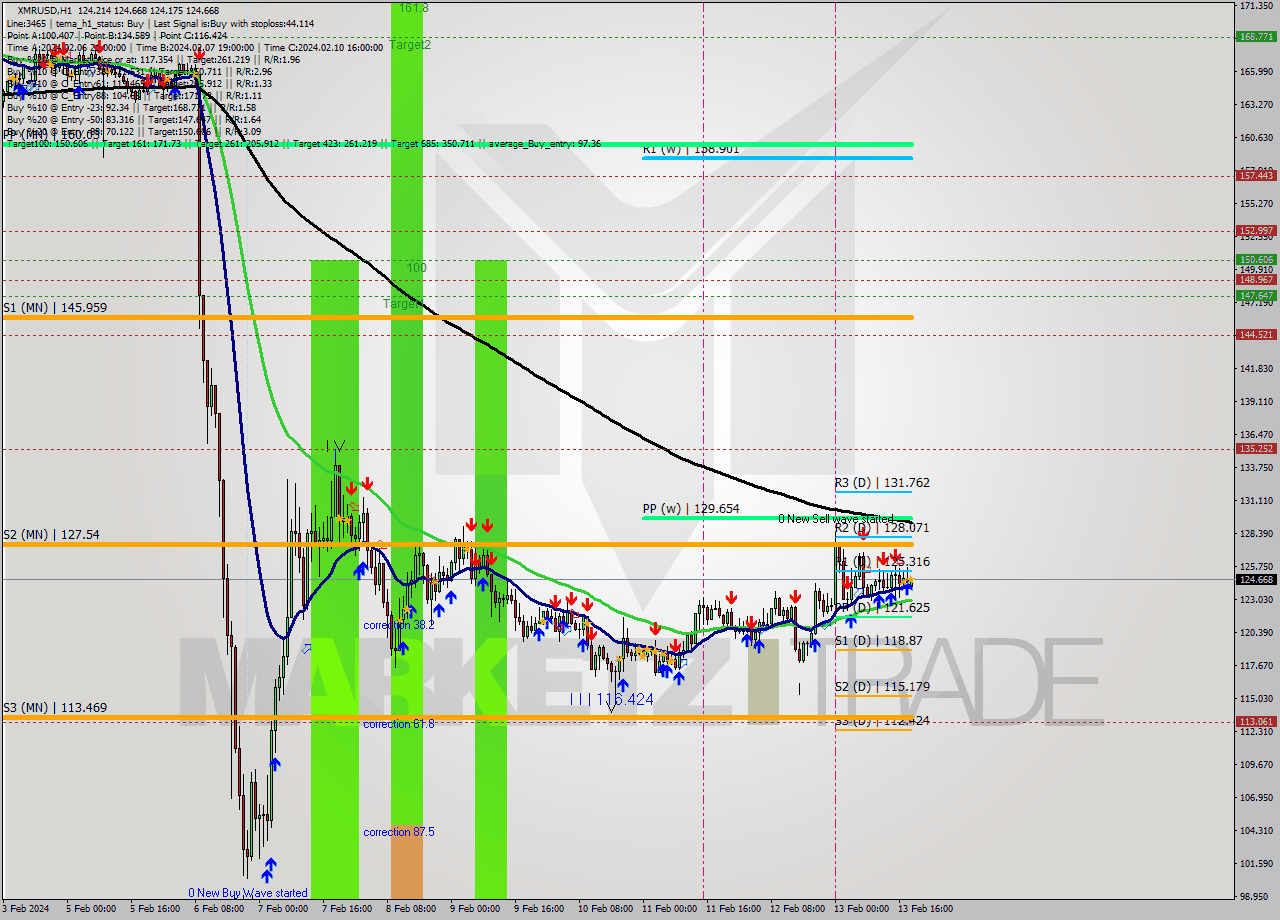The width and height of the screenshot is (1280, 920).
Task: Click the current price 124.668 tag
Action: [1256, 579]
